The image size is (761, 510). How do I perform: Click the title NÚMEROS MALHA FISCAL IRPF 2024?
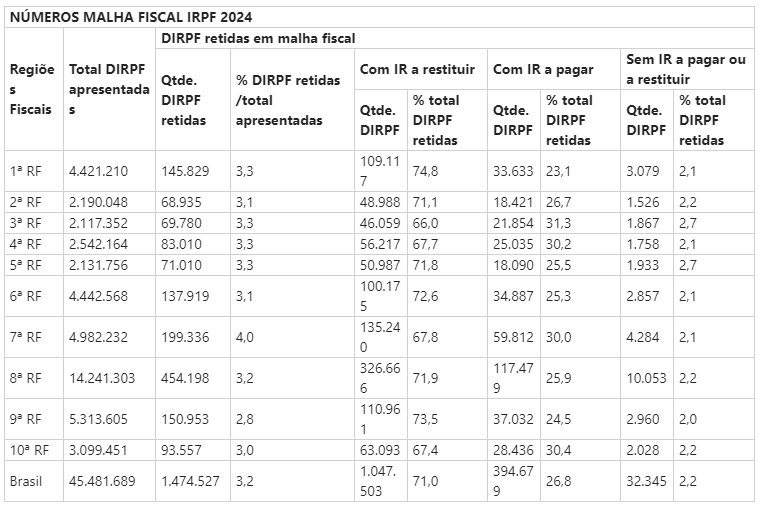[x=131, y=17]
